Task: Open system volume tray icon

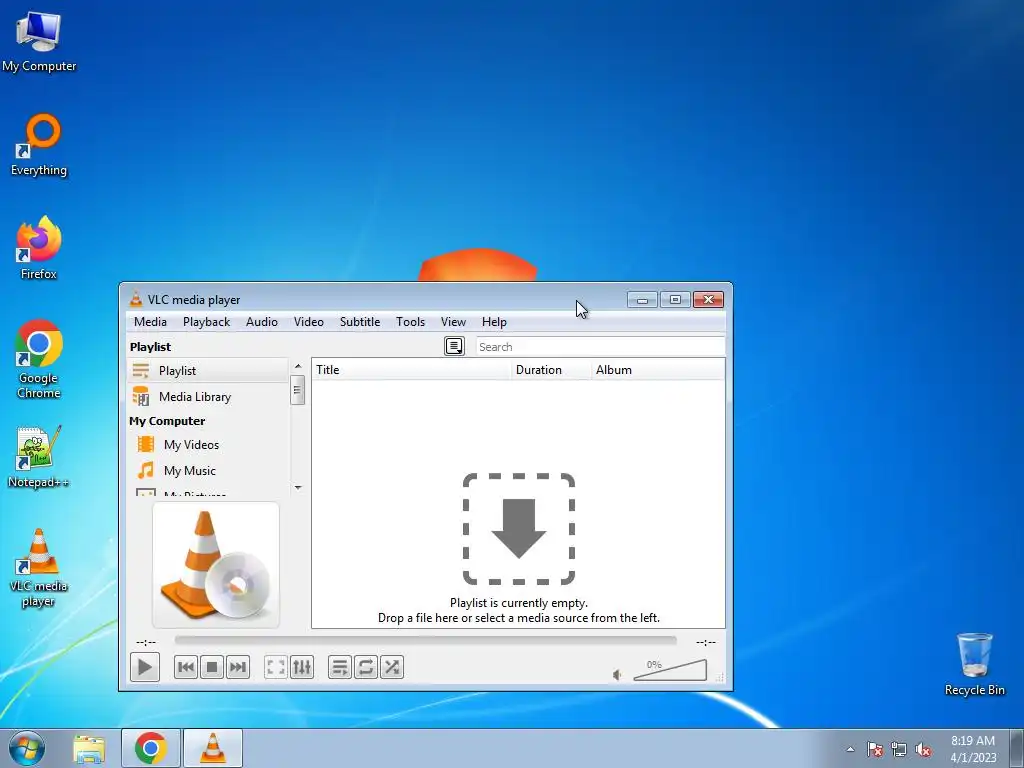Action: pos(923,750)
